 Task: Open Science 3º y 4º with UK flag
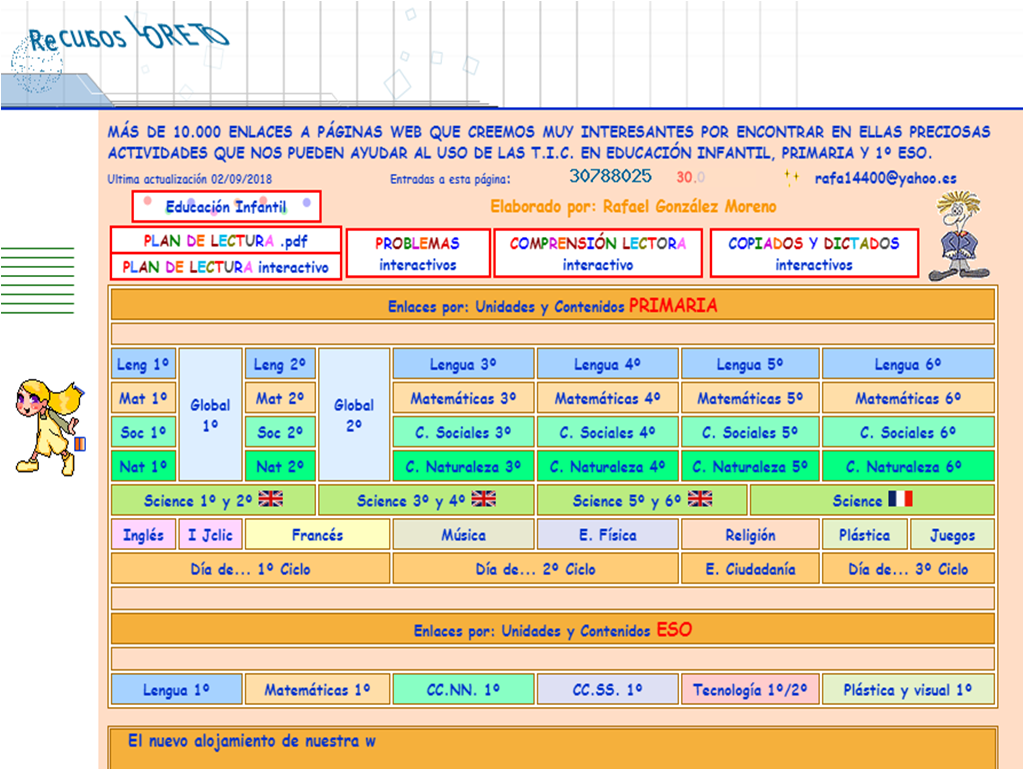426,500
